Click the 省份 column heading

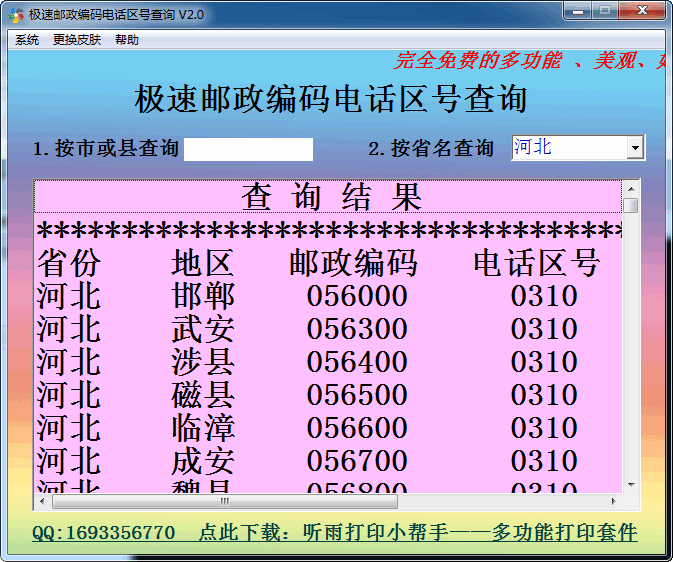pyautogui.click(x=69, y=263)
